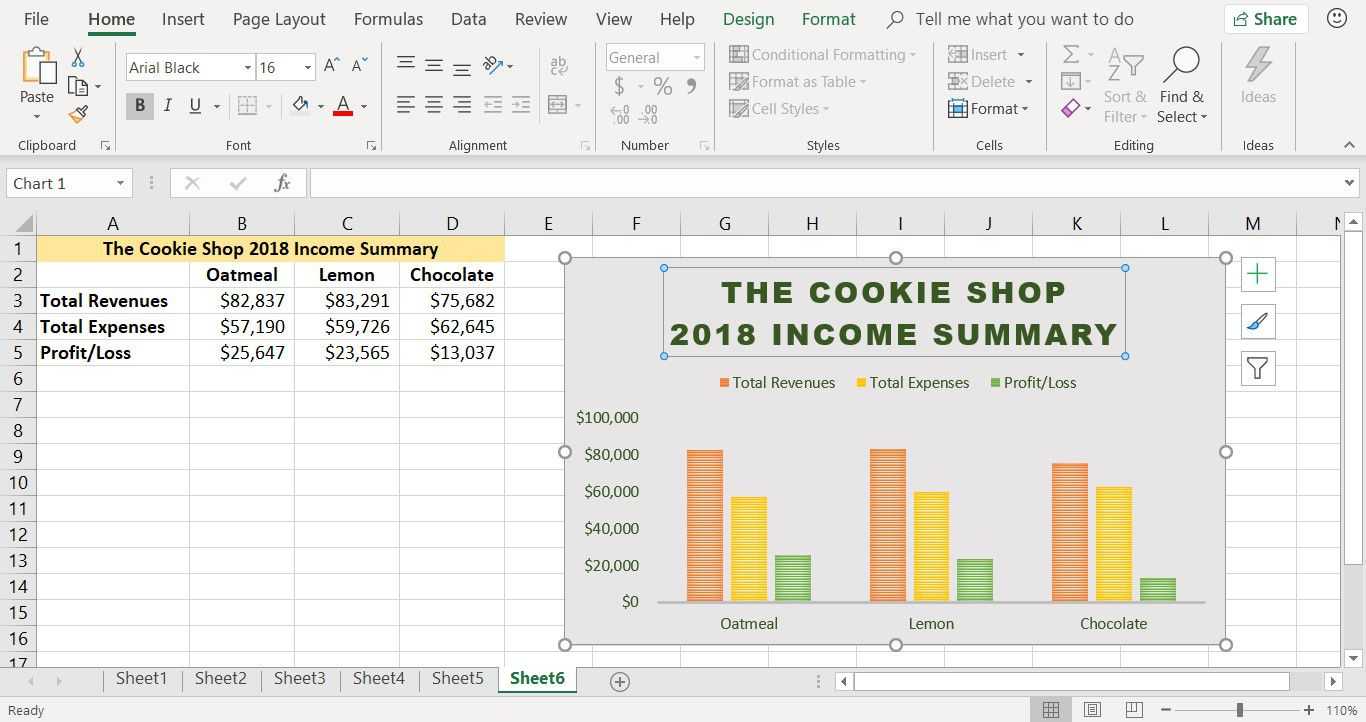Image resolution: width=1366 pixels, height=722 pixels.
Task: Open Chart Filters funnel button
Action: (1257, 369)
